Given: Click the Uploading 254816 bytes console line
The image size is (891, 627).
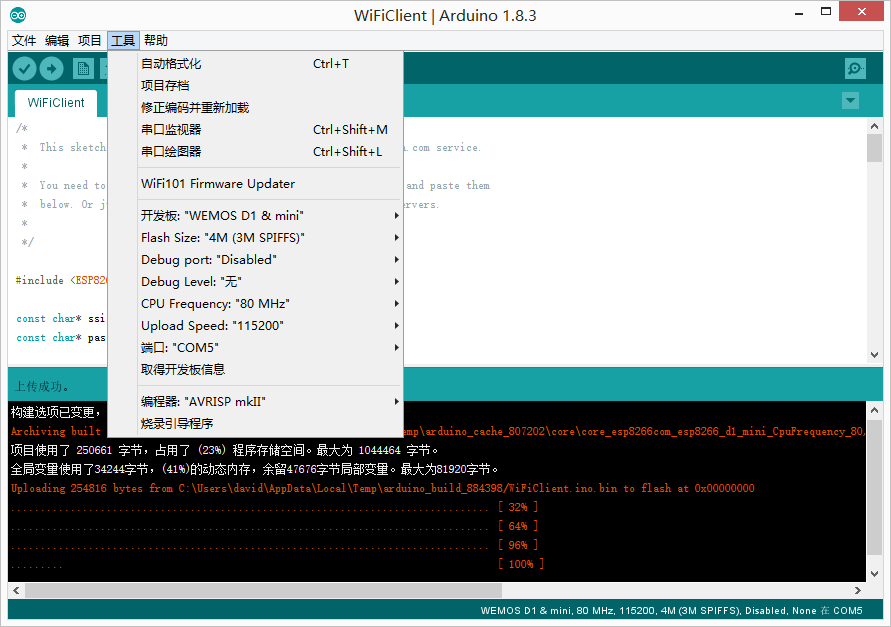Looking at the screenshot, I should click(382, 488).
